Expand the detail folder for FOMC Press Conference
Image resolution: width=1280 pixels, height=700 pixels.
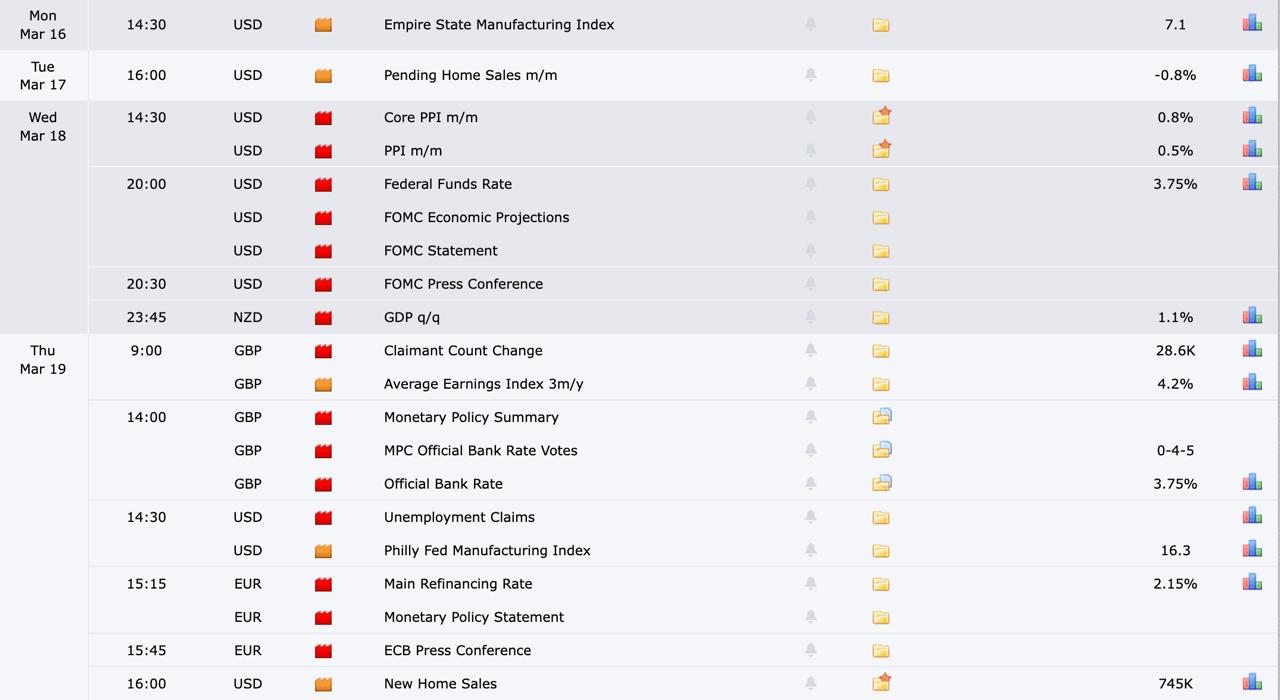click(881, 284)
